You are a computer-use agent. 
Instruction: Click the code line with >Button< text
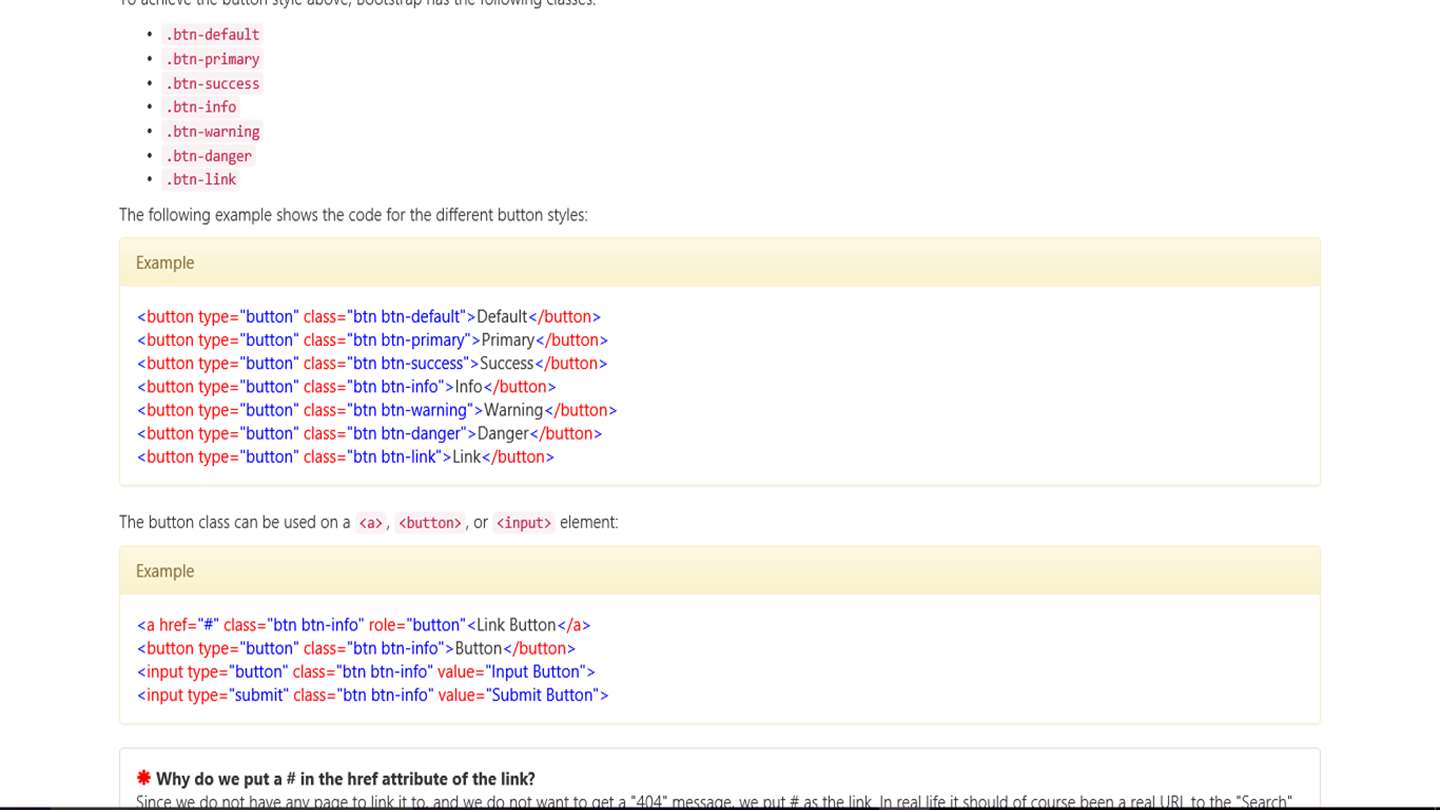coord(356,648)
